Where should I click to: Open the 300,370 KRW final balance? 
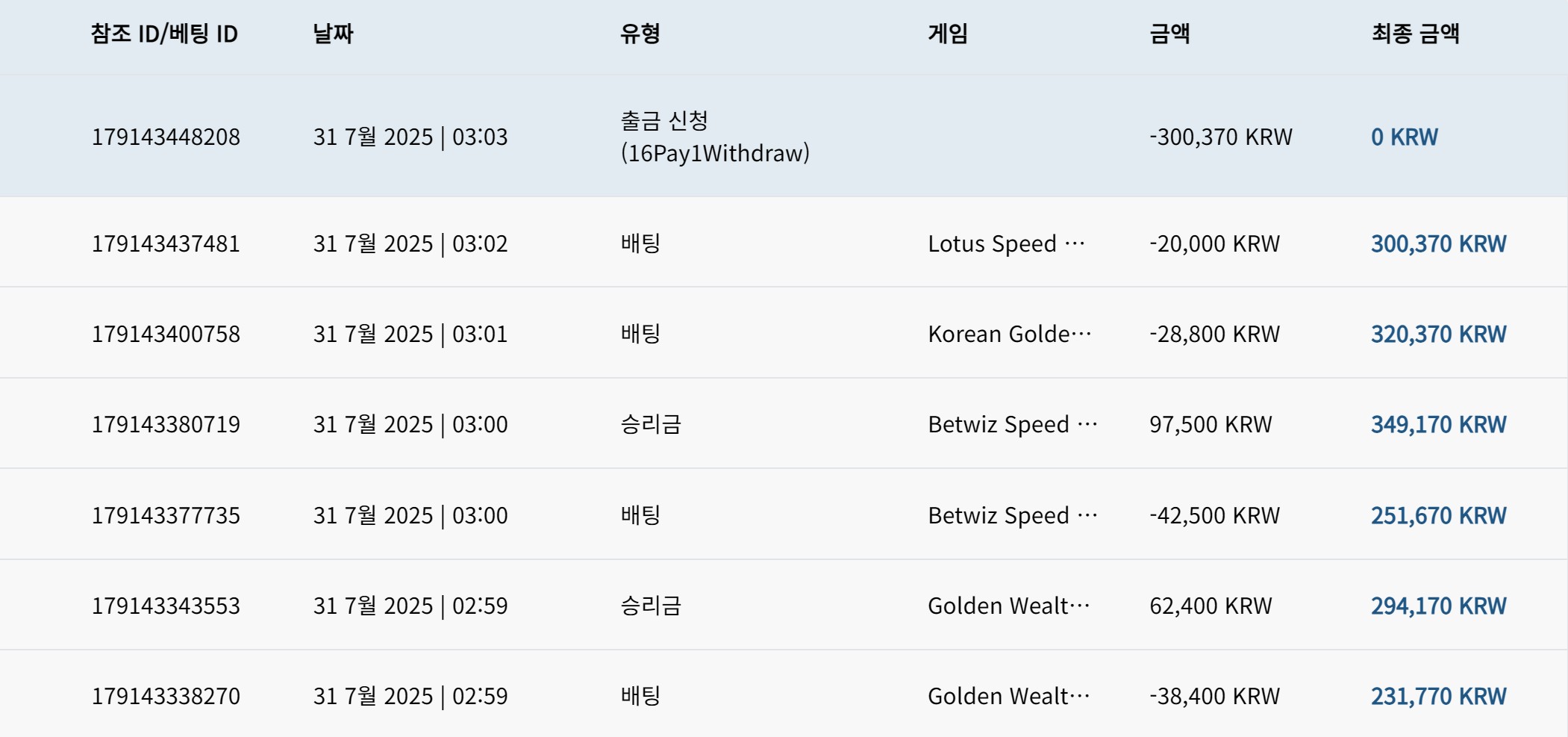click(x=1438, y=243)
